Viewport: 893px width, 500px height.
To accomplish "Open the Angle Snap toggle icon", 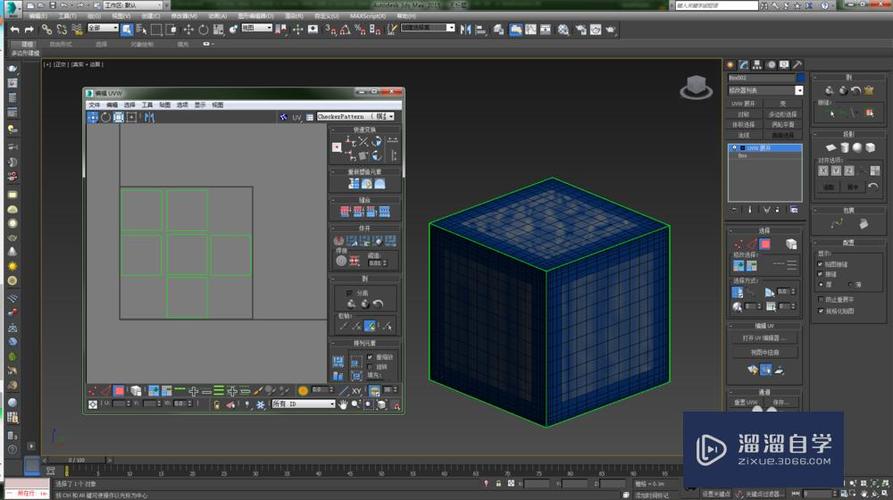I will (x=345, y=30).
